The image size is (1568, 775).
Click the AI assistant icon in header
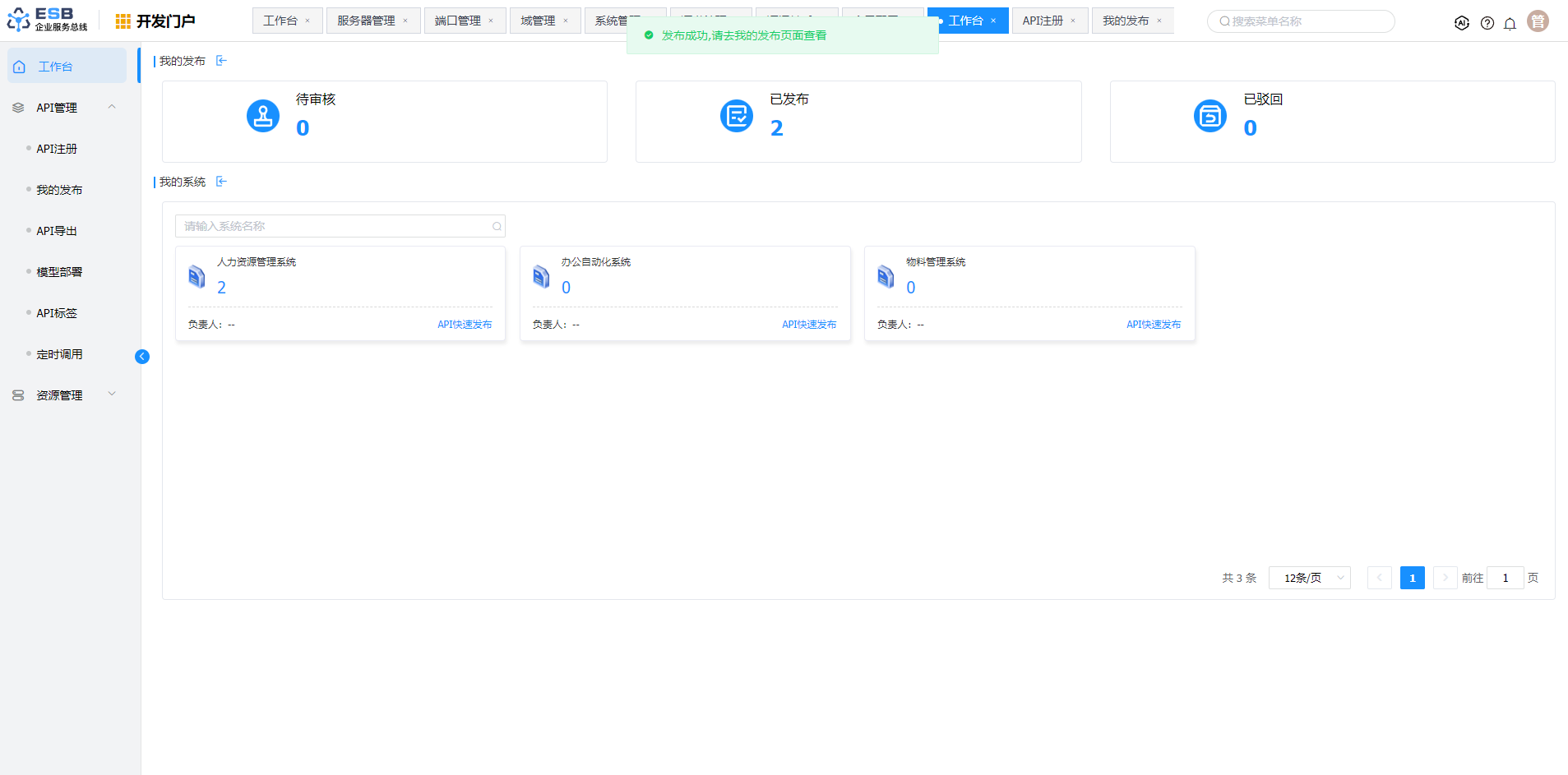[x=1461, y=23]
